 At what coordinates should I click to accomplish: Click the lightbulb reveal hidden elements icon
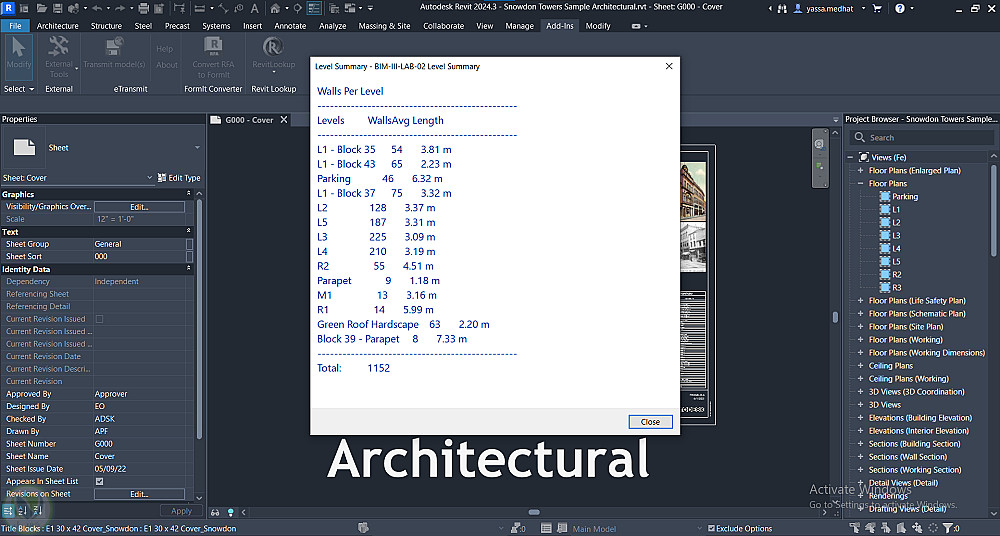pyautogui.click(x=231, y=512)
